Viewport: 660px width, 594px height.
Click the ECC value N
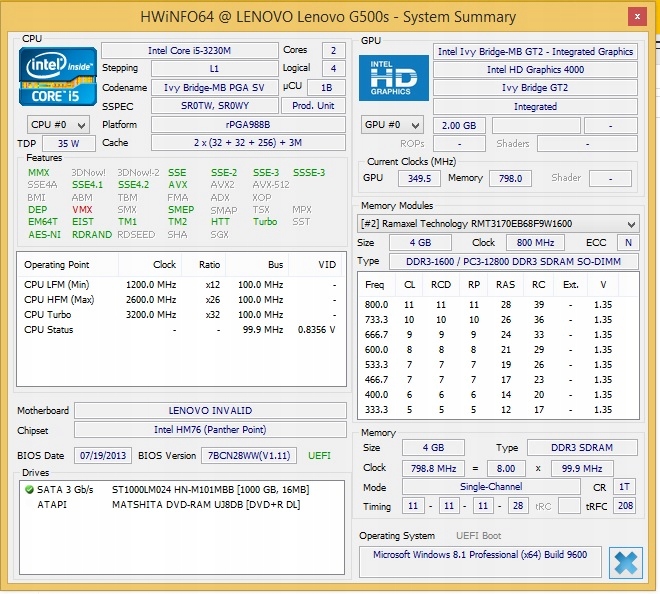(x=628, y=243)
